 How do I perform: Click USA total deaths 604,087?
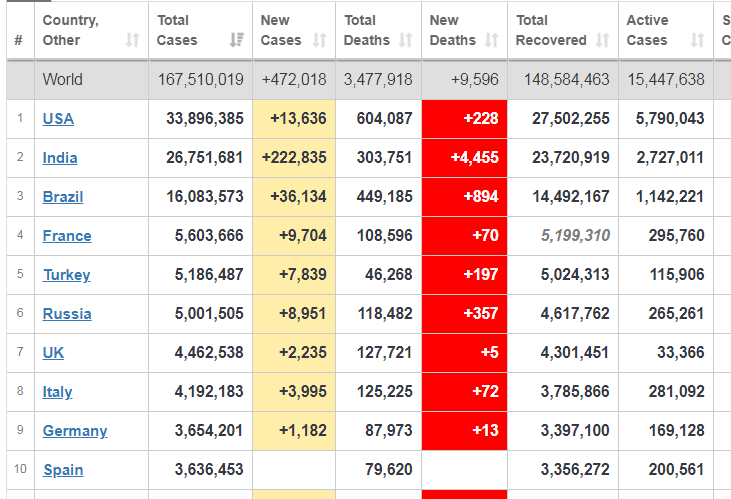point(385,118)
